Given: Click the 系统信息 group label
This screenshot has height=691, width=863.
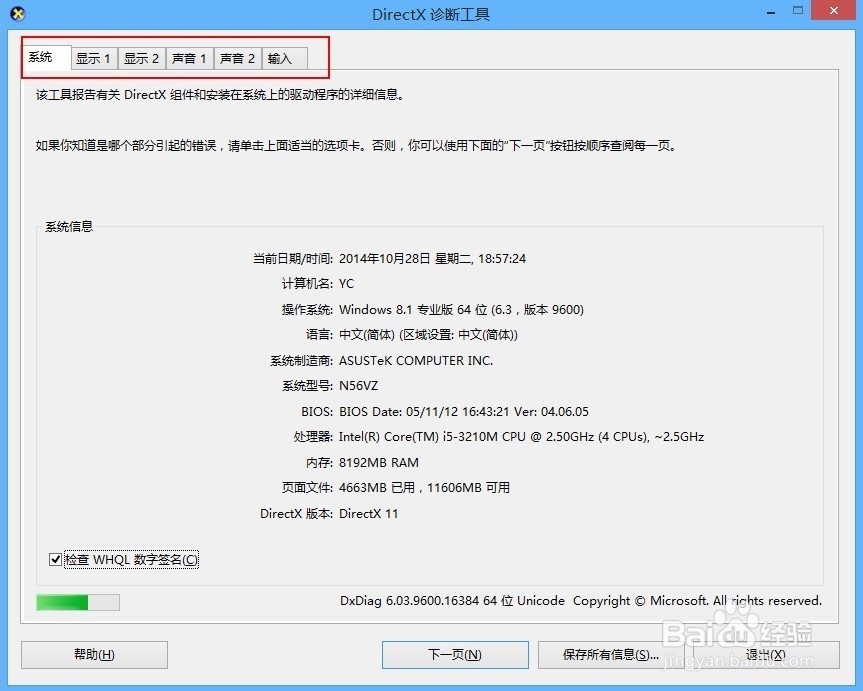Looking at the screenshot, I should point(69,227).
